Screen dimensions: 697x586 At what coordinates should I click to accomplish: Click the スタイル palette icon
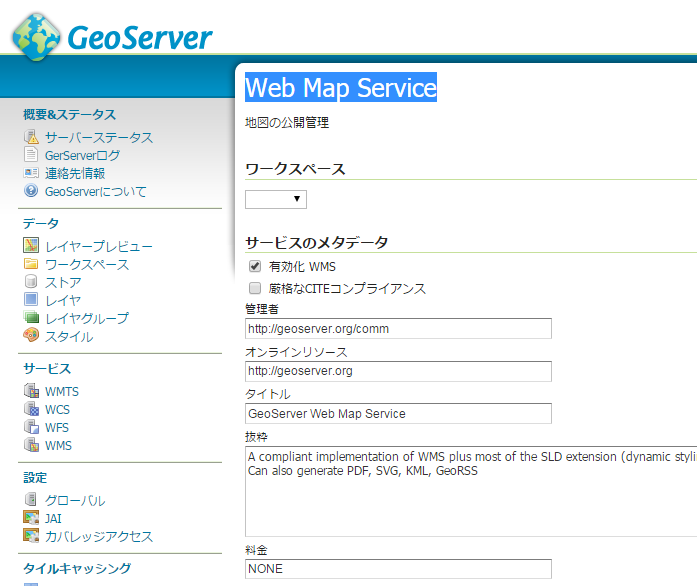31,336
